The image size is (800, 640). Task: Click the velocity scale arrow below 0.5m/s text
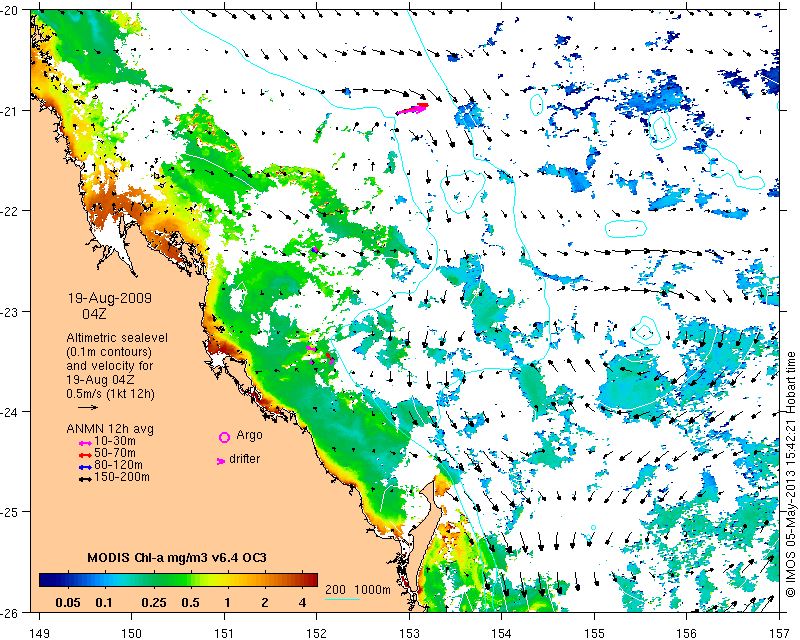[88, 407]
